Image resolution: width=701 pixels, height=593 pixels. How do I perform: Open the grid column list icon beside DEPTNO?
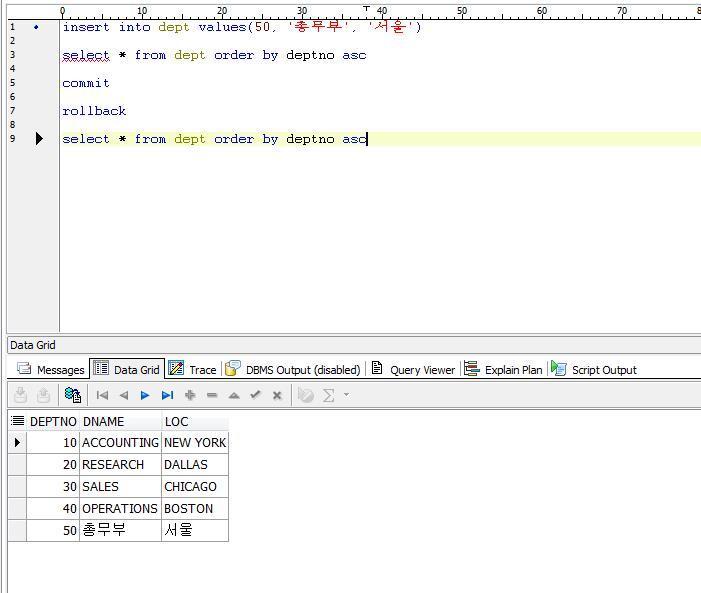17,421
